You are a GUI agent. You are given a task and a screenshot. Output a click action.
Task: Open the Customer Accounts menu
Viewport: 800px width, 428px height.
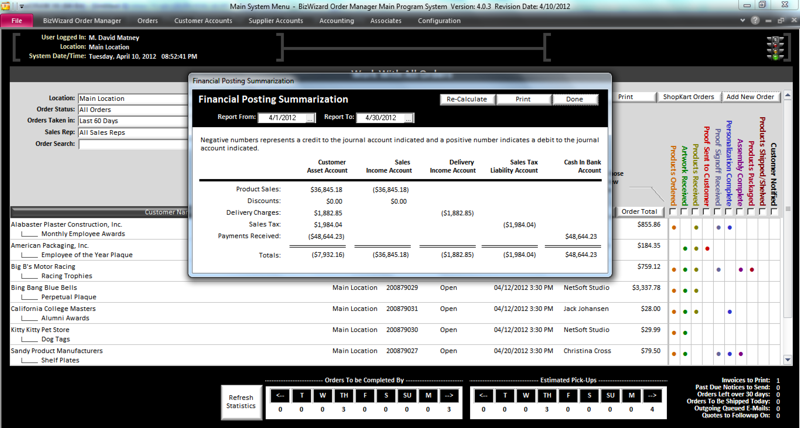click(203, 20)
